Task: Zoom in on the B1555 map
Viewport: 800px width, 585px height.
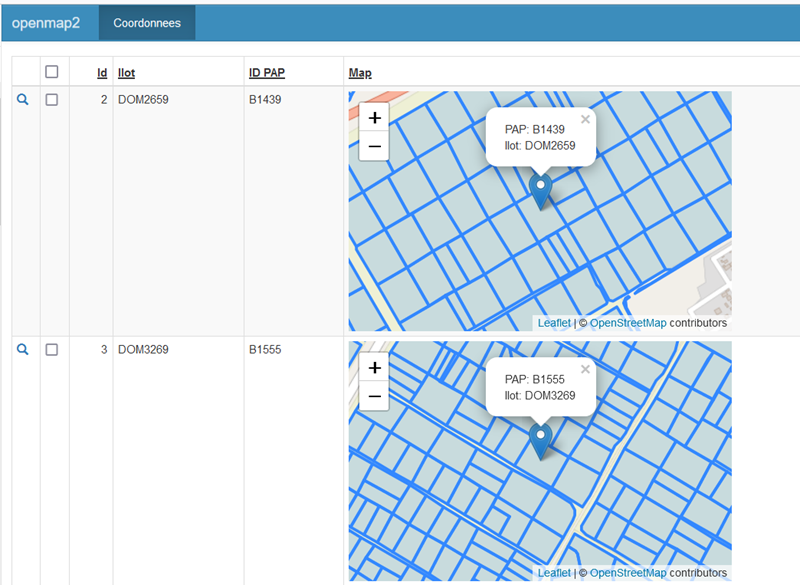Action: 374,368
